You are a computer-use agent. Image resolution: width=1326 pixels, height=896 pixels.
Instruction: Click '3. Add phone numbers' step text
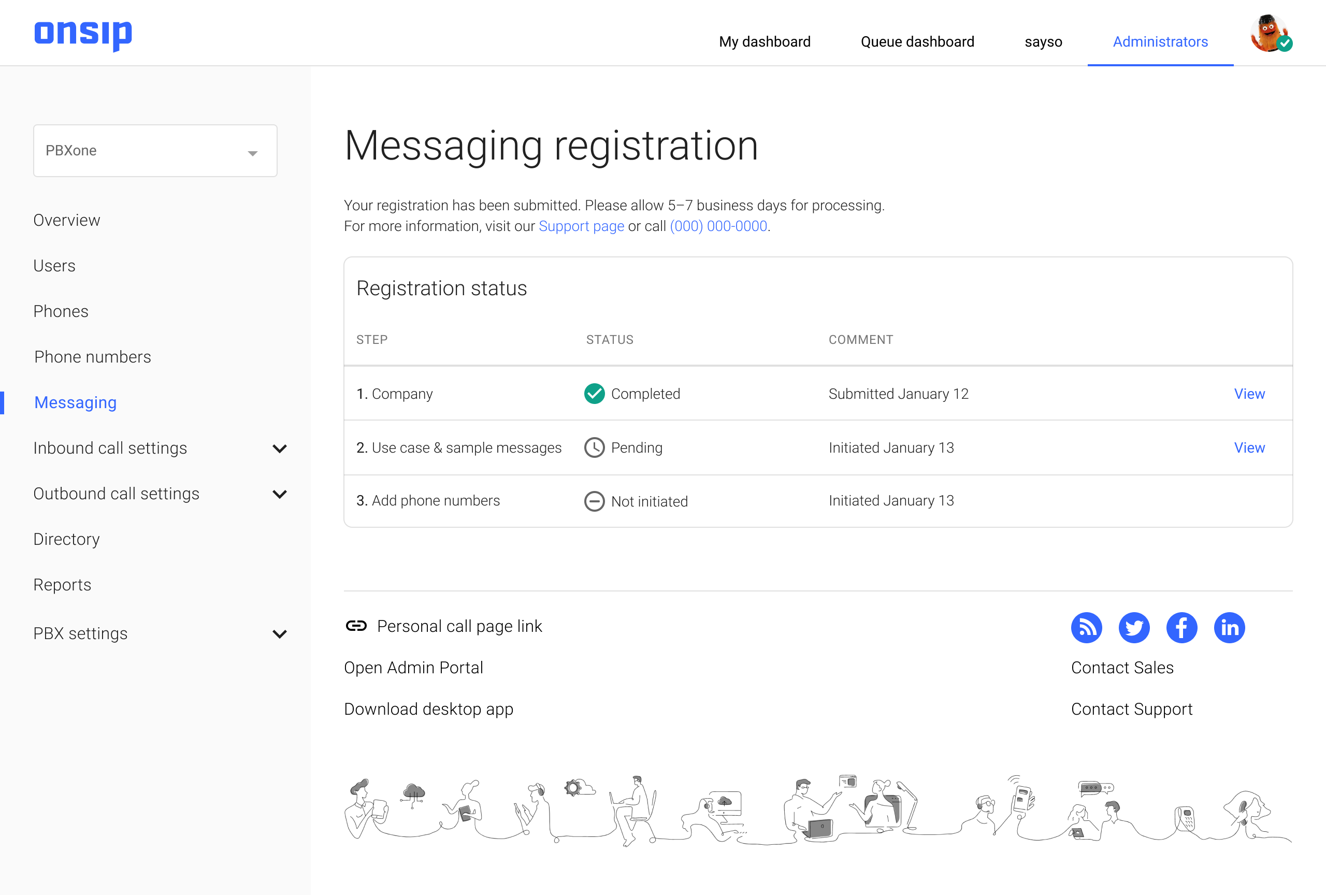point(428,501)
